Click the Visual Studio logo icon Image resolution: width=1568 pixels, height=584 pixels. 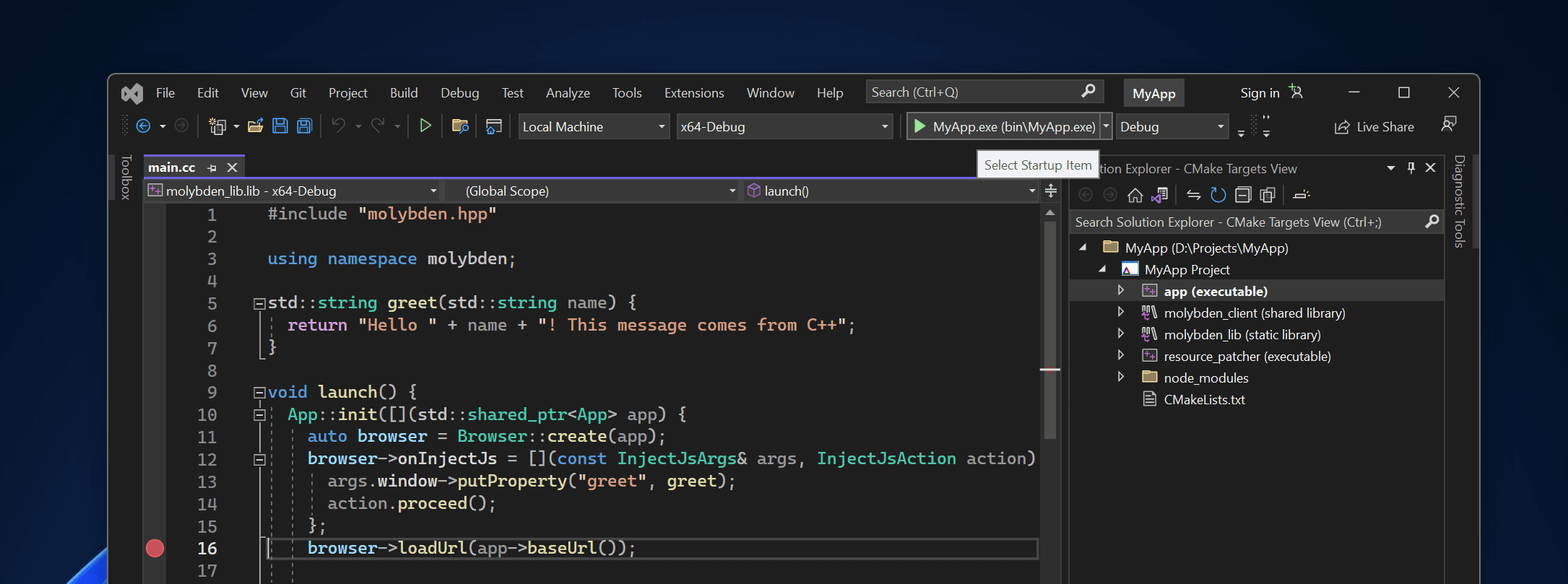click(132, 93)
